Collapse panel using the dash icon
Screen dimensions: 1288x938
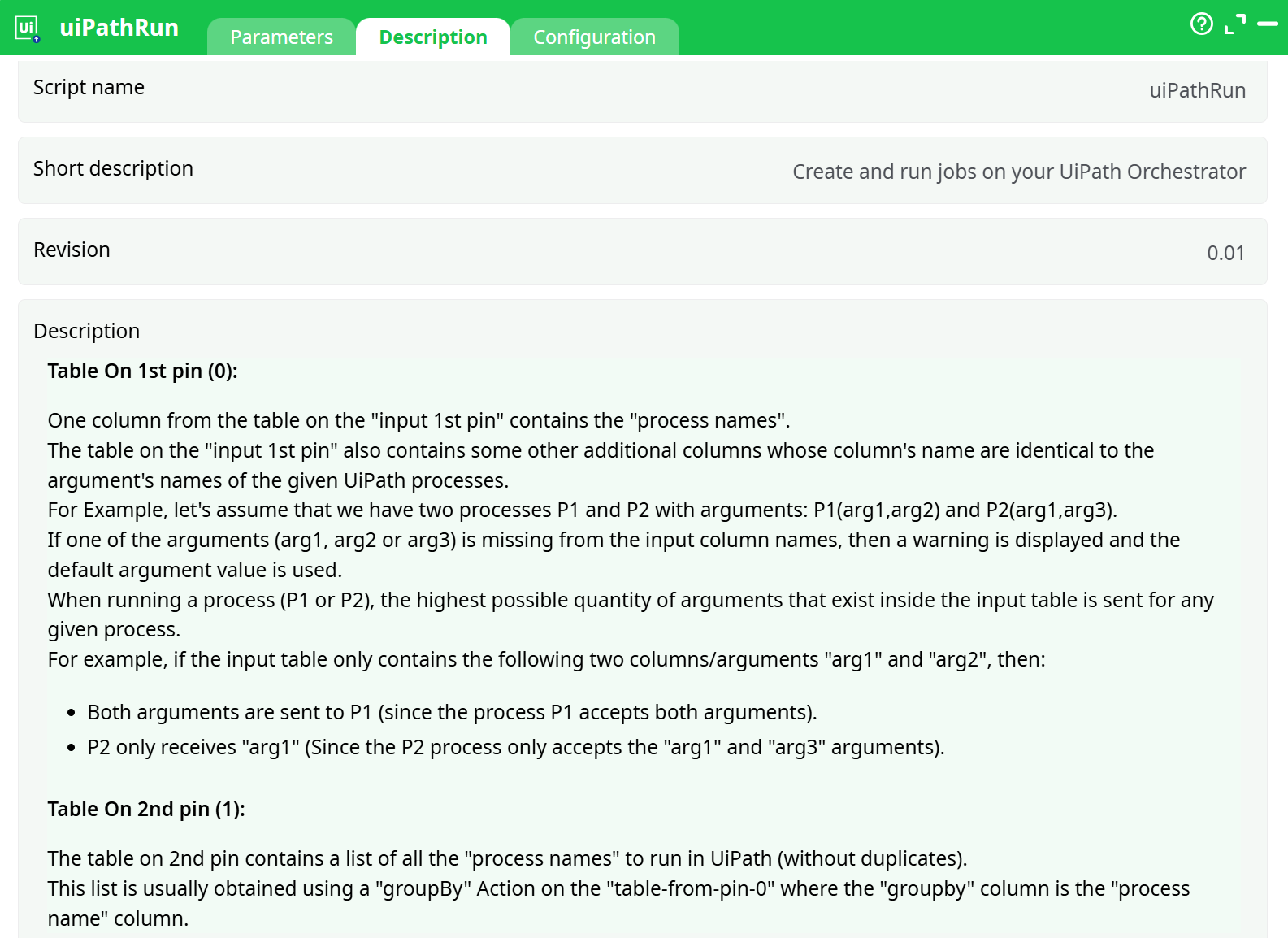click(1268, 24)
